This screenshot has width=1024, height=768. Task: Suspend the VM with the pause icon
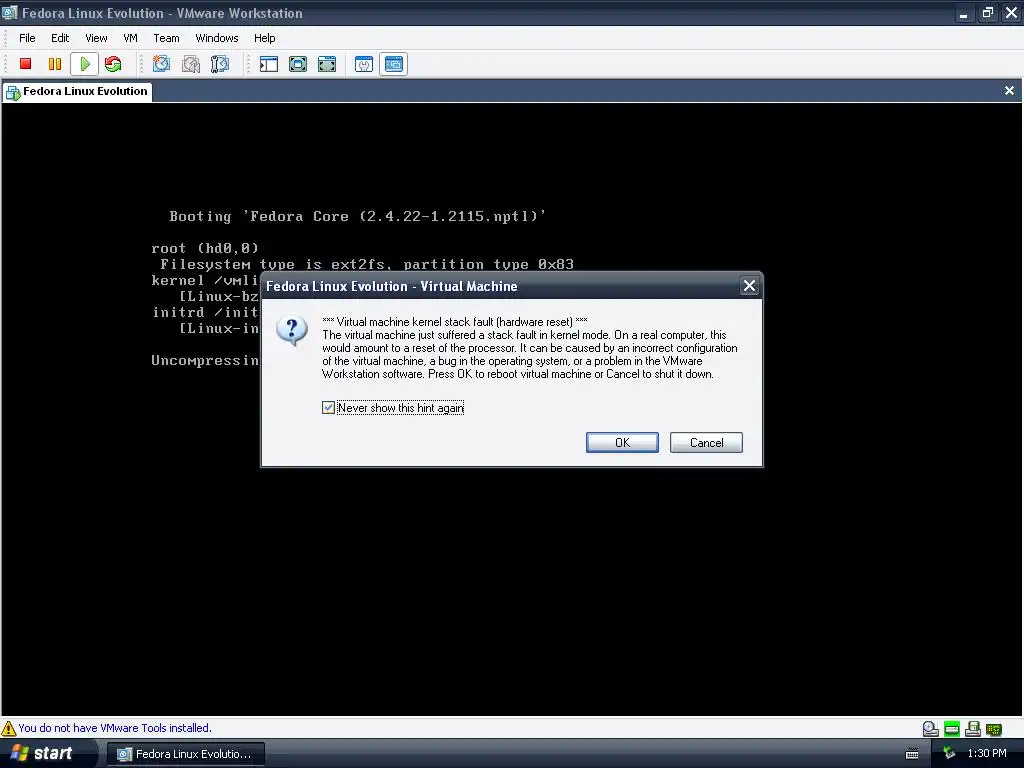(55, 64)
